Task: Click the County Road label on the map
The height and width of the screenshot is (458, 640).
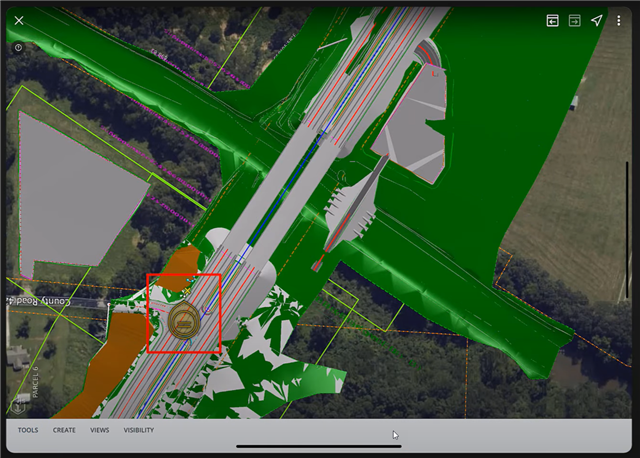Action: [38, 300]
